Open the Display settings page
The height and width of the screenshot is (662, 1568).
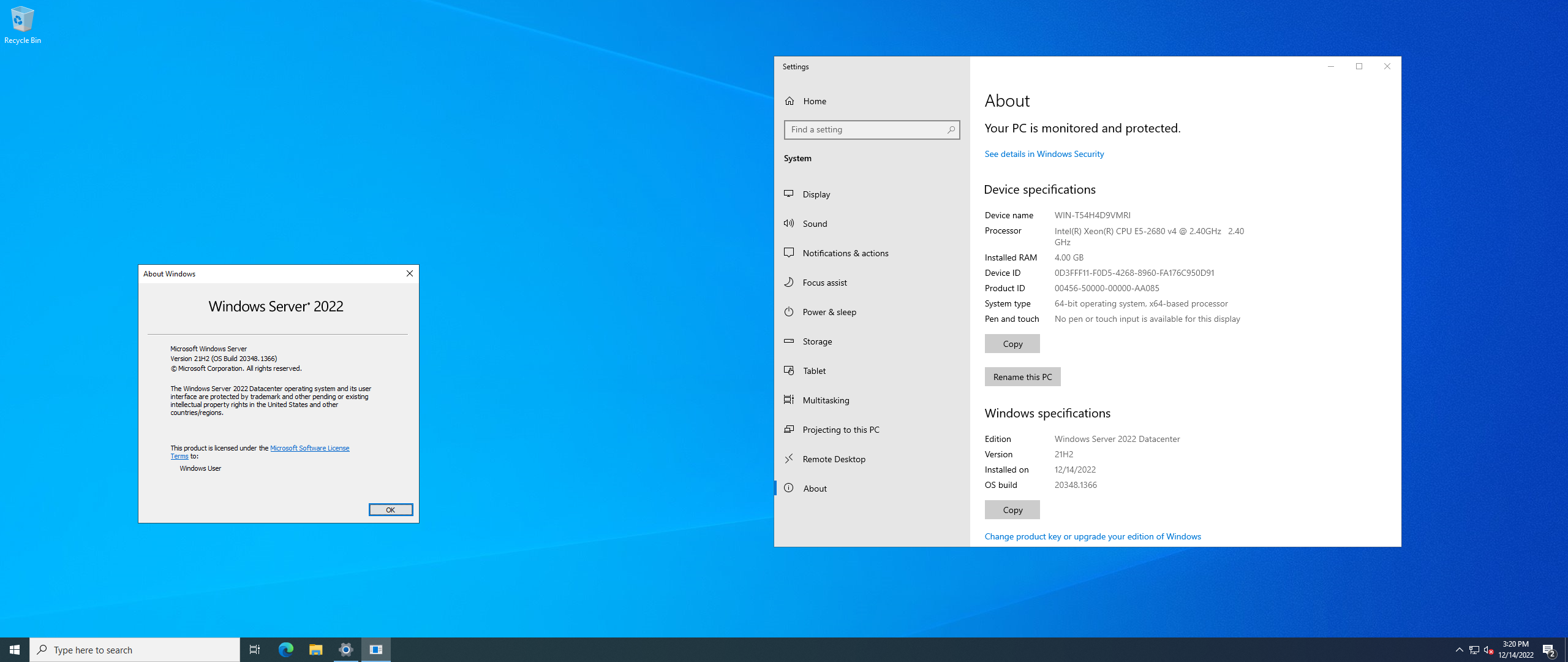(x=872, y=194)
